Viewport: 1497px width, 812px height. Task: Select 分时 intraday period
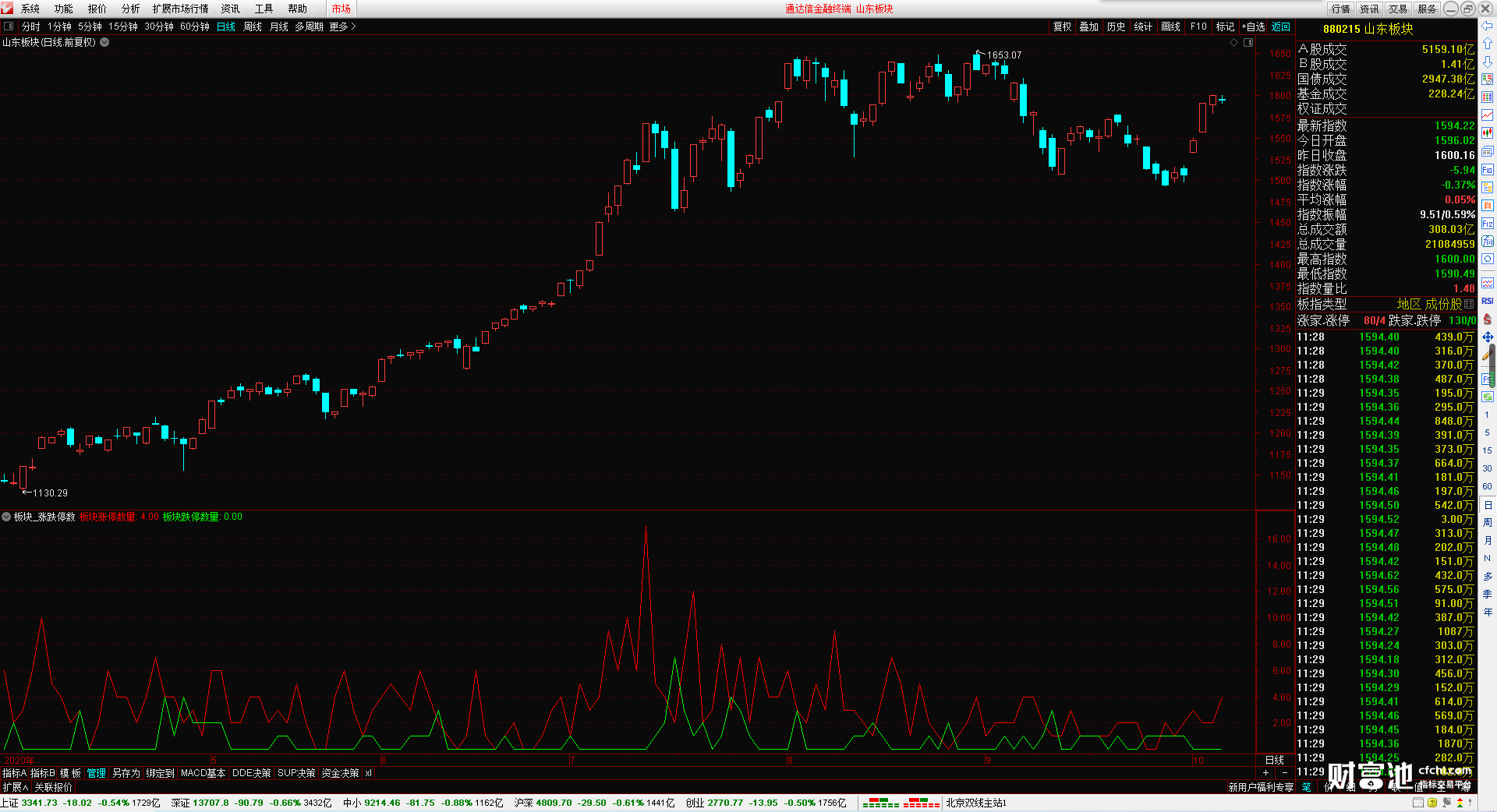(x=31, y=26)
